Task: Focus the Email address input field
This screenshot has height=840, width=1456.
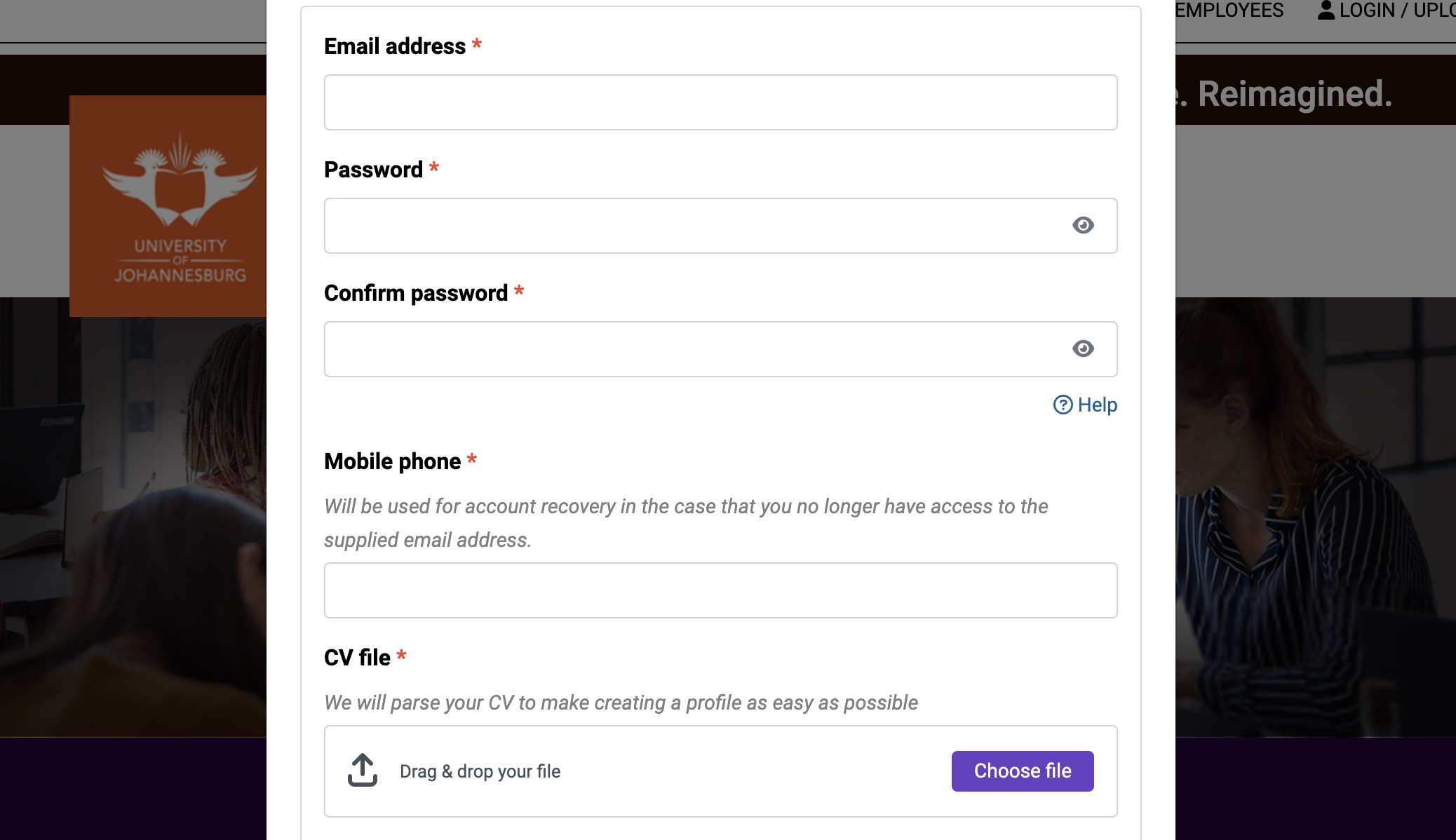Action: click(x=720, y=102)
